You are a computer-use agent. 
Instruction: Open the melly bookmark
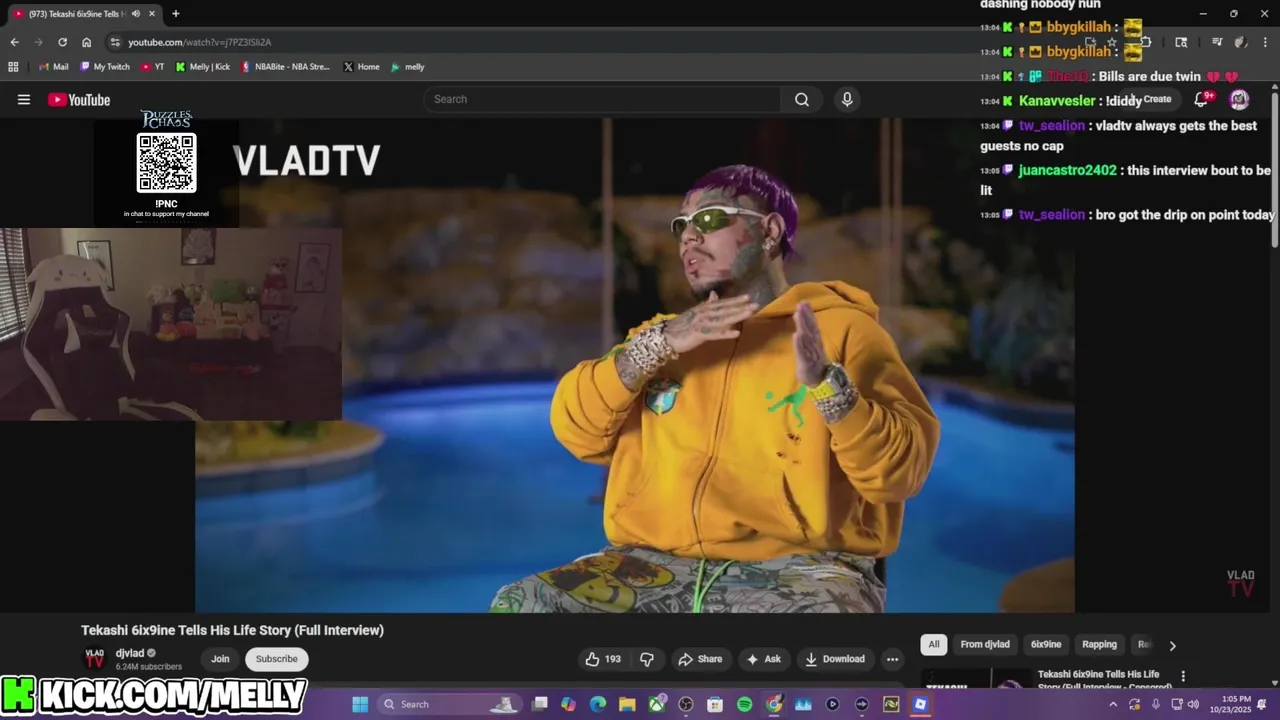[x=408, y=67]
